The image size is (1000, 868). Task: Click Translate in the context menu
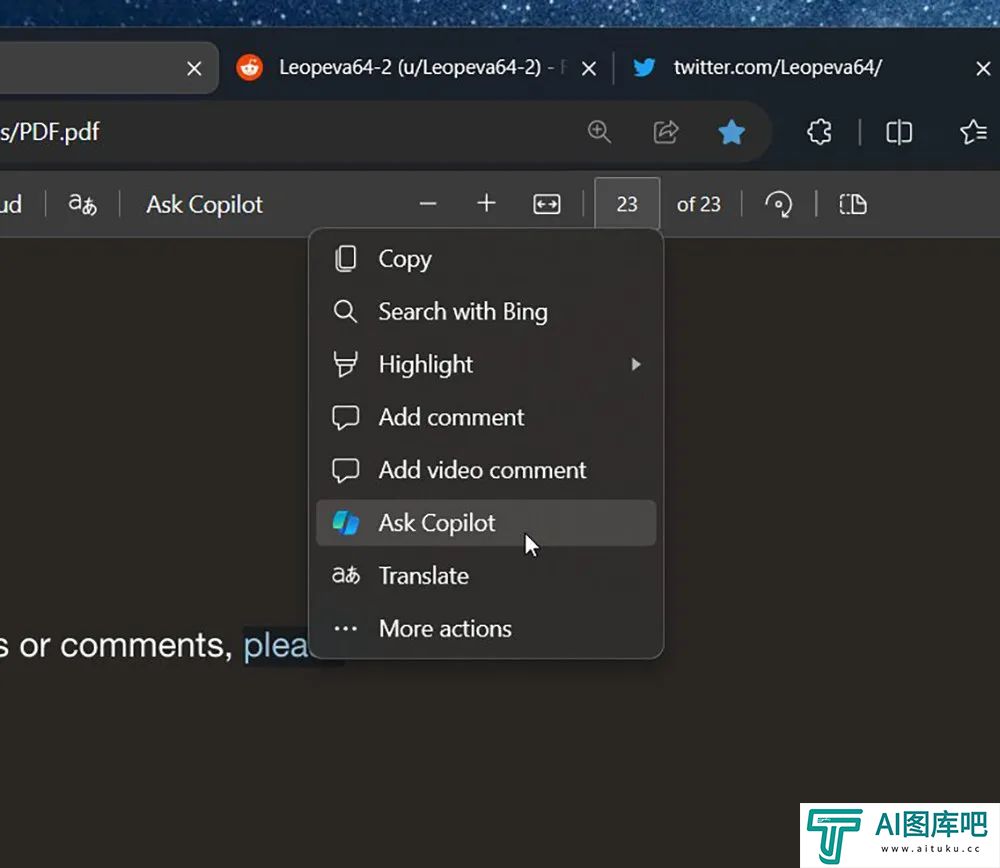(486, 576)
